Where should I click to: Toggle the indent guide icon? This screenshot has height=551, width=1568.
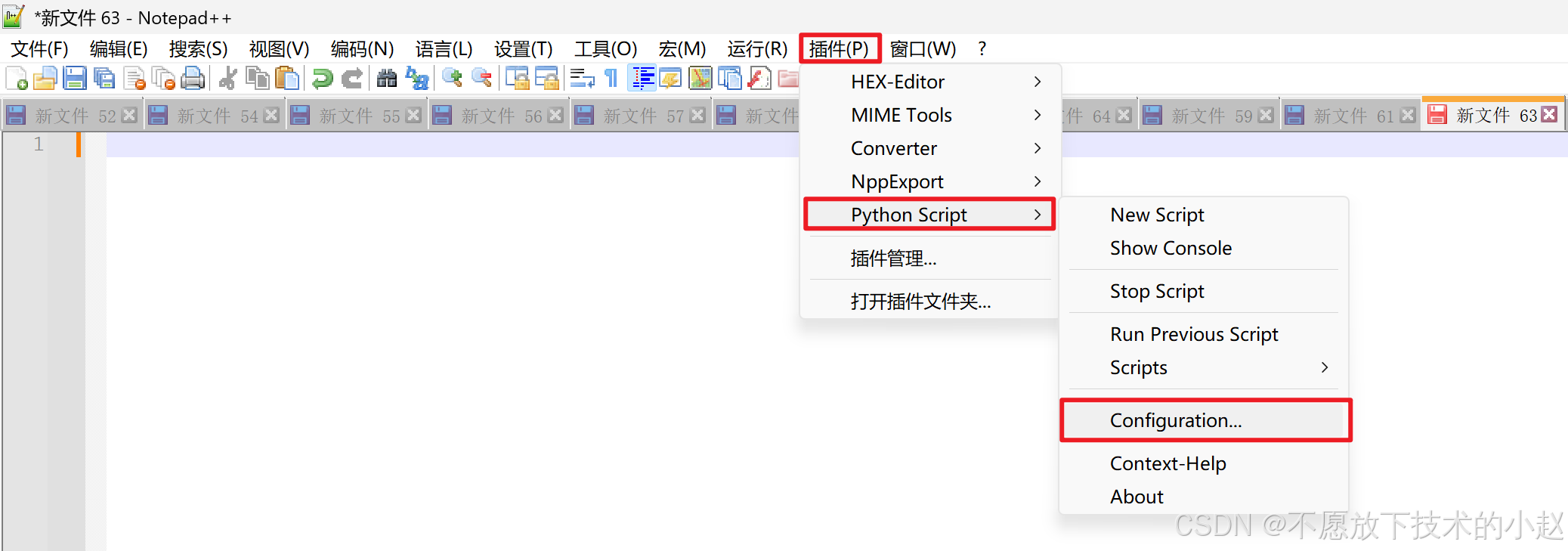[642, 79]
